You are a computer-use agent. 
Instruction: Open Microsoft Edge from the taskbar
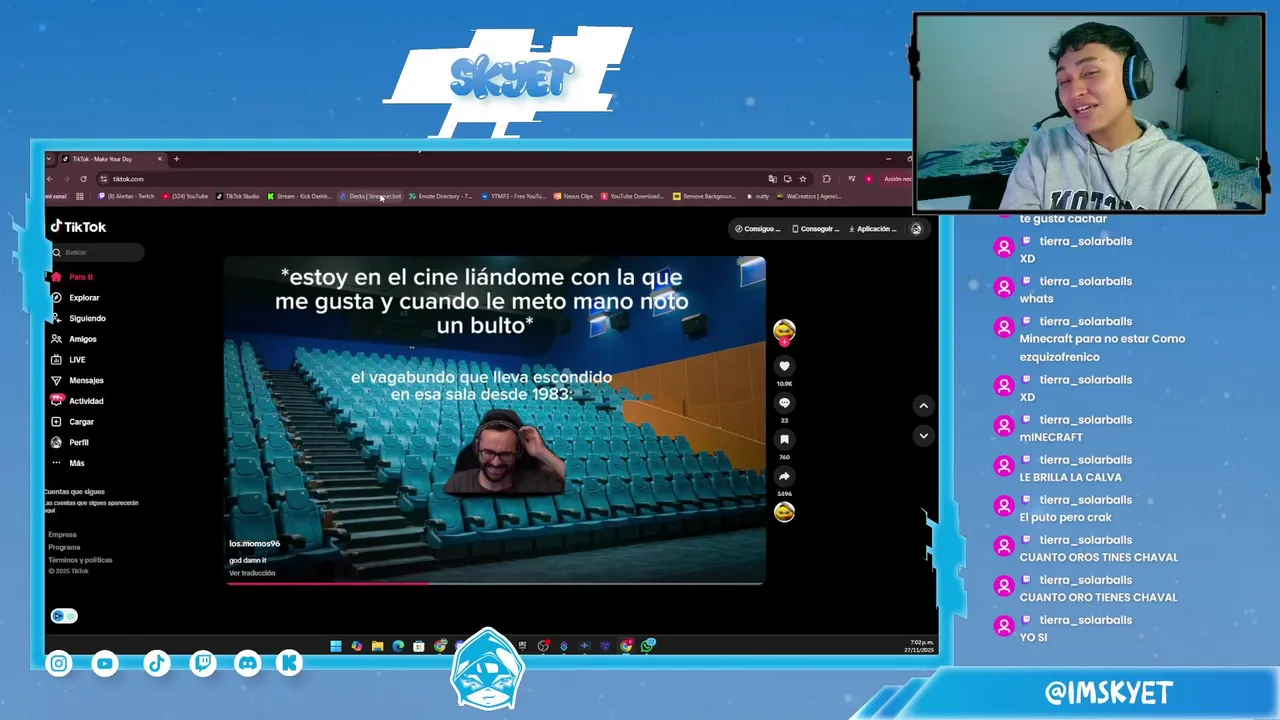[x=398, y=646]
